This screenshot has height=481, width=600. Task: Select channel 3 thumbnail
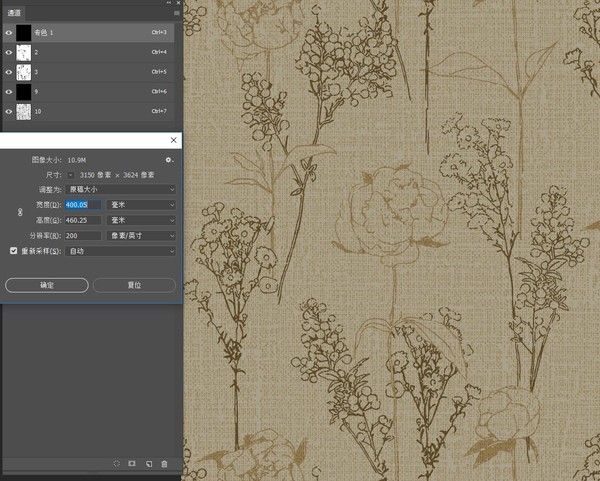pos(23,72)
